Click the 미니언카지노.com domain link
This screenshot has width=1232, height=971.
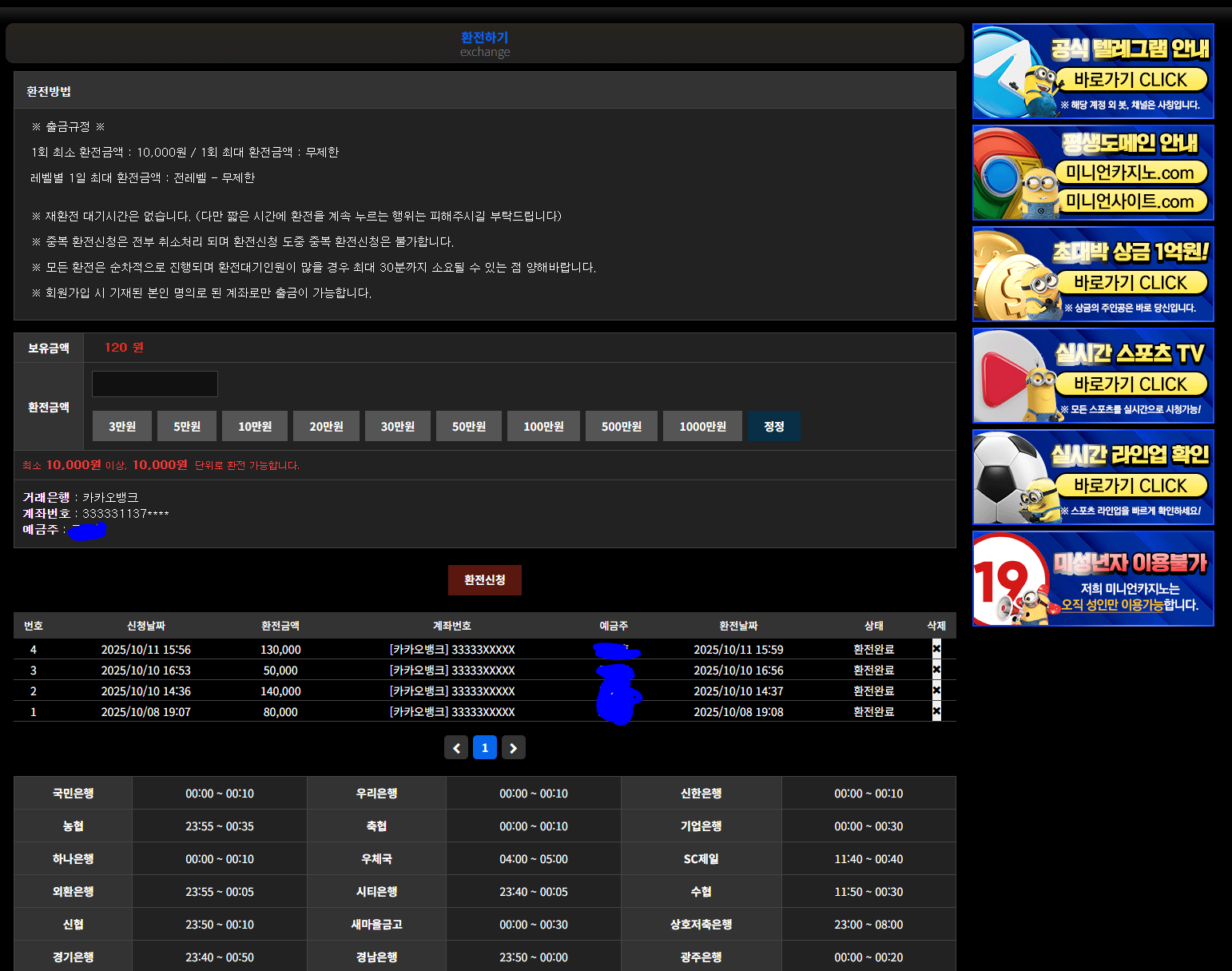(x=1130, y=173)
